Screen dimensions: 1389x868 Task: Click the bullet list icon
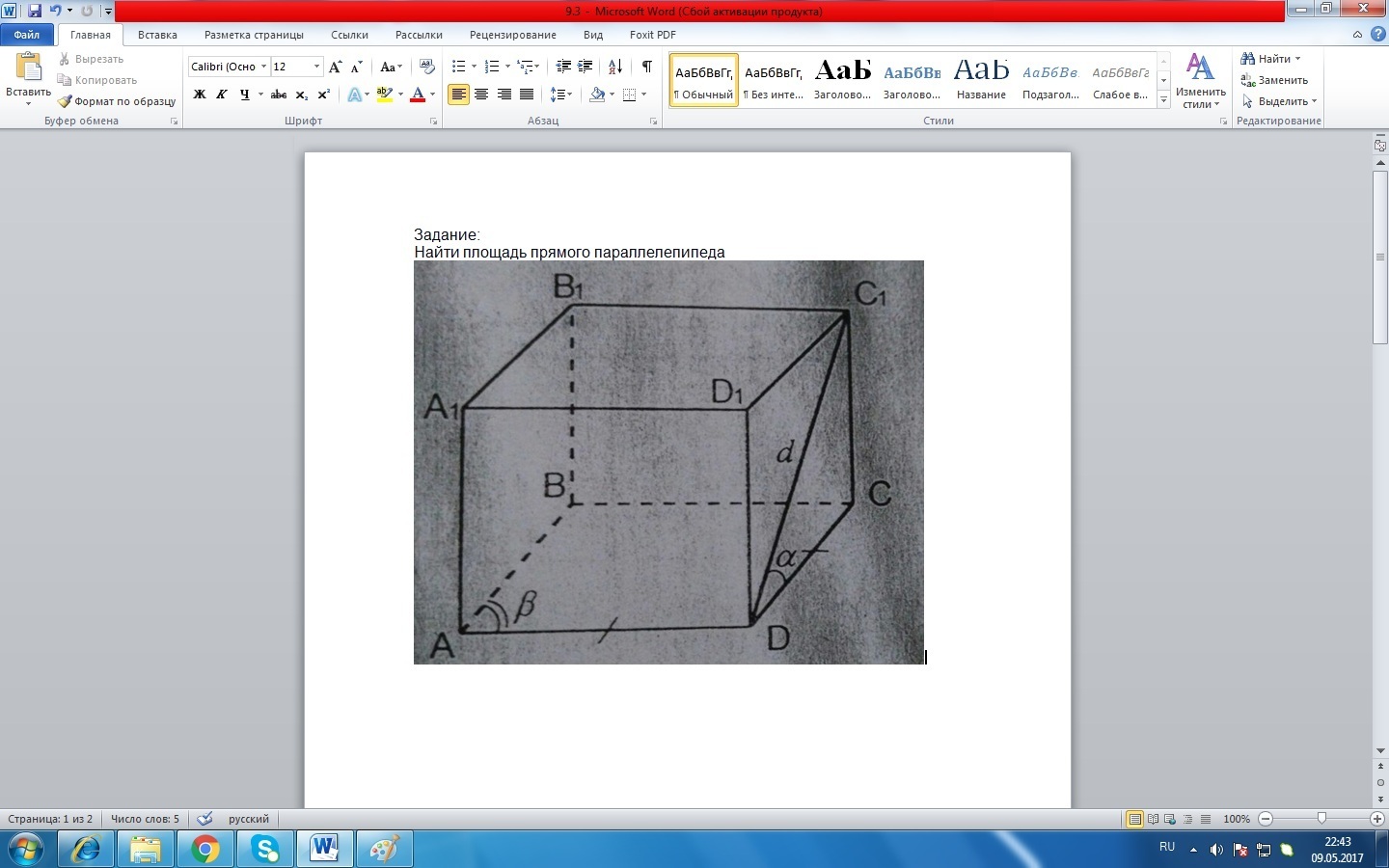pos(458,67)
